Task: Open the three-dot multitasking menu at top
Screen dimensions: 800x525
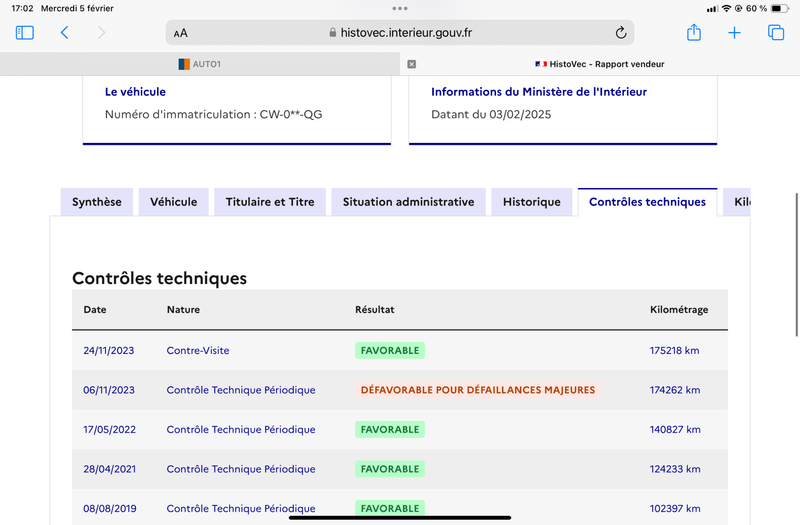Action: (x=400, y=8)
